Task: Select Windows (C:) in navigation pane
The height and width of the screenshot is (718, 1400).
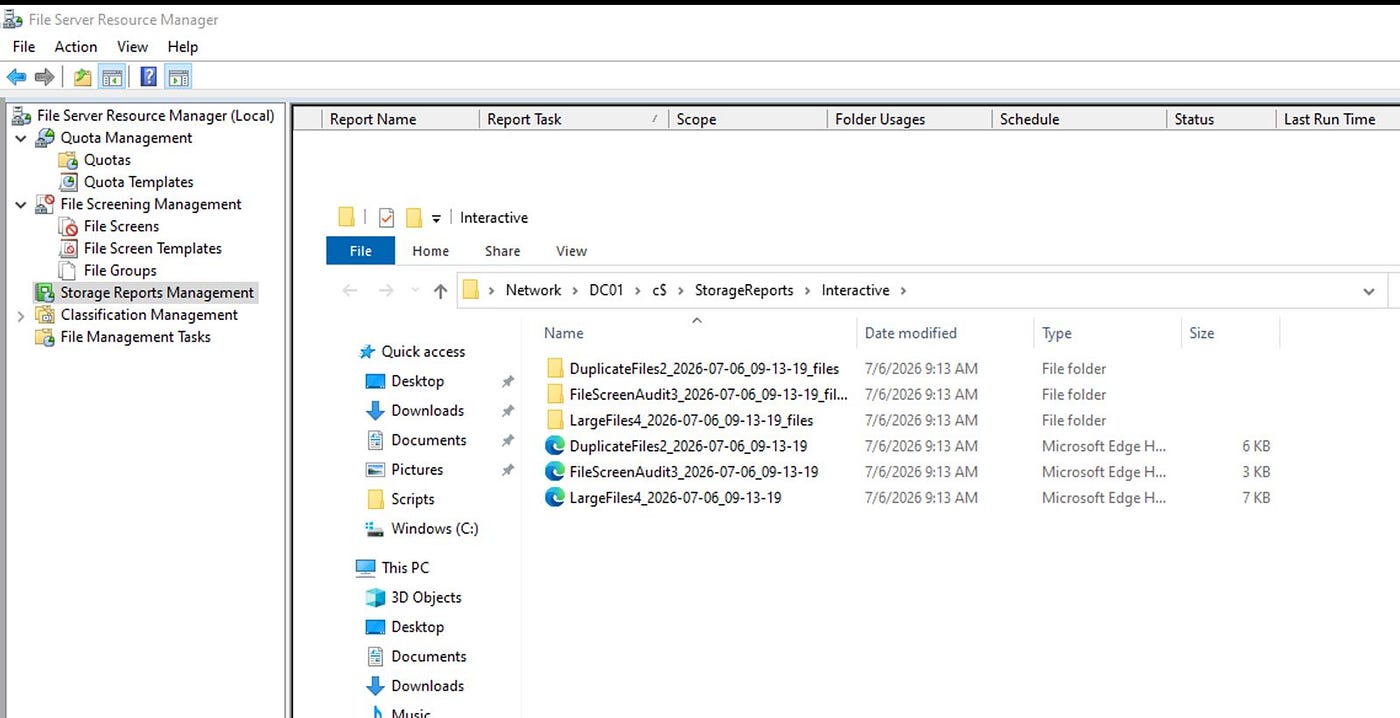Action: click(x=435, y=528)
